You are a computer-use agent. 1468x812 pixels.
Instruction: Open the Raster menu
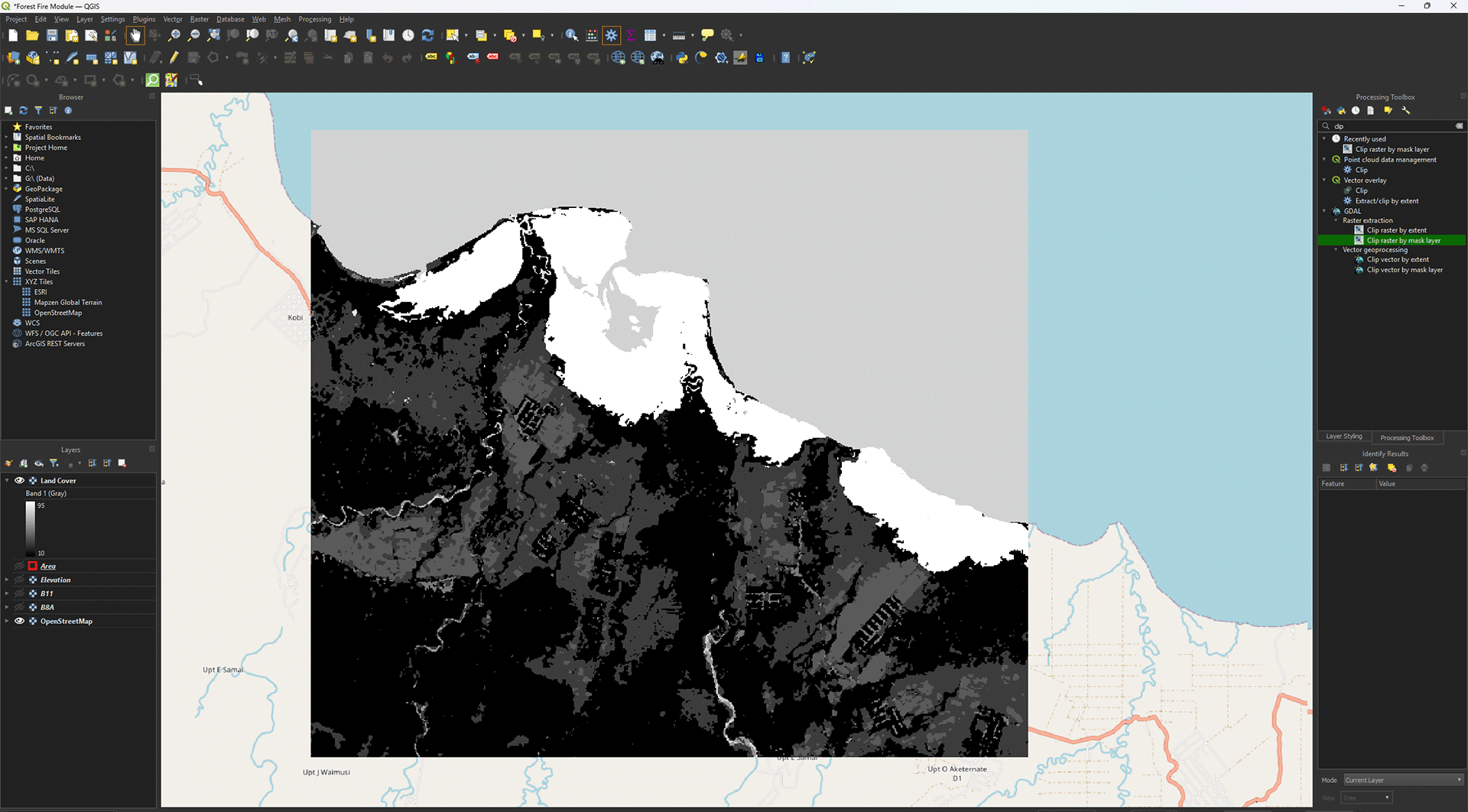[x=199, y=19]
